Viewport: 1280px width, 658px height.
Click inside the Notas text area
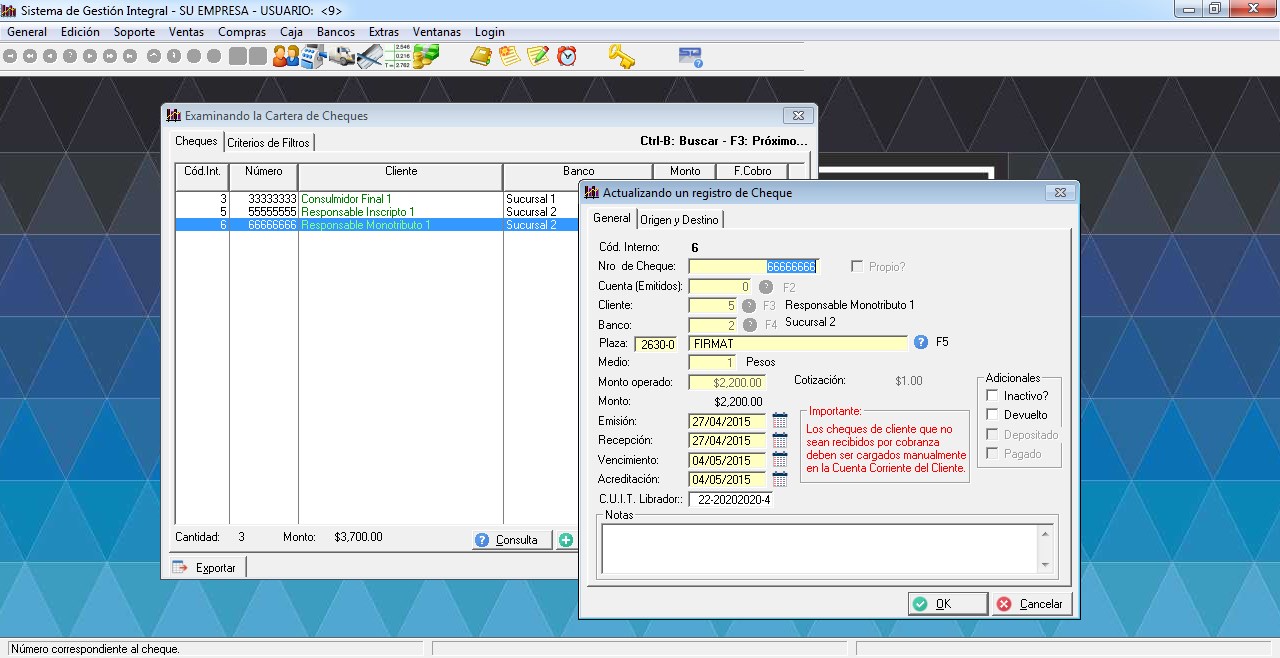820,548
